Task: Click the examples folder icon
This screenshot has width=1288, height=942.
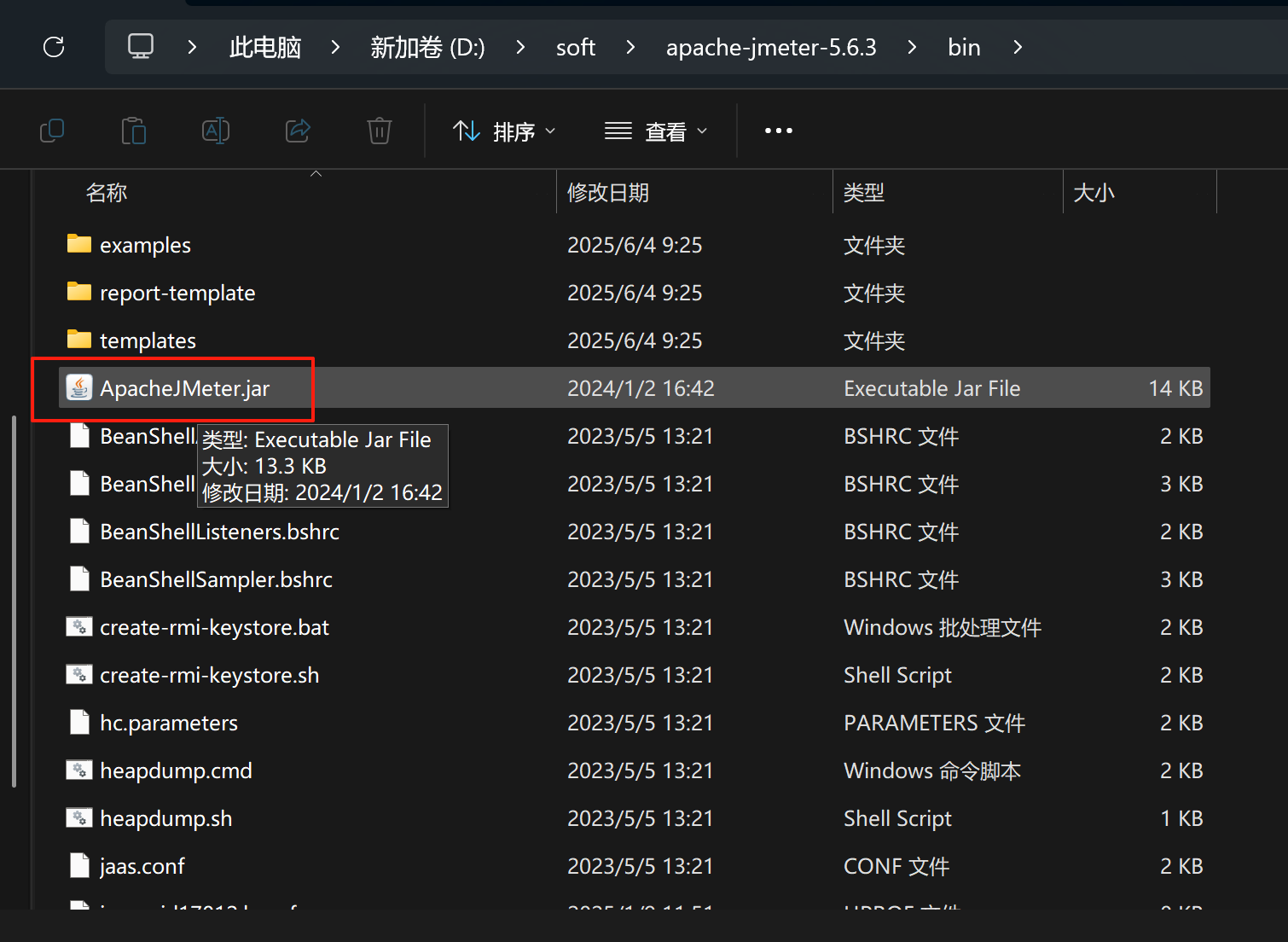Action: [79, 244]
